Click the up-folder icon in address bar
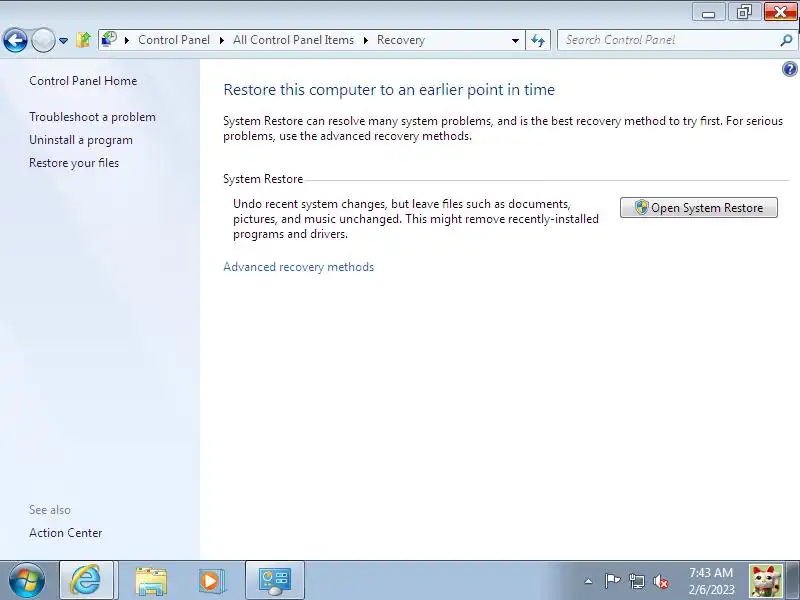 83,40
